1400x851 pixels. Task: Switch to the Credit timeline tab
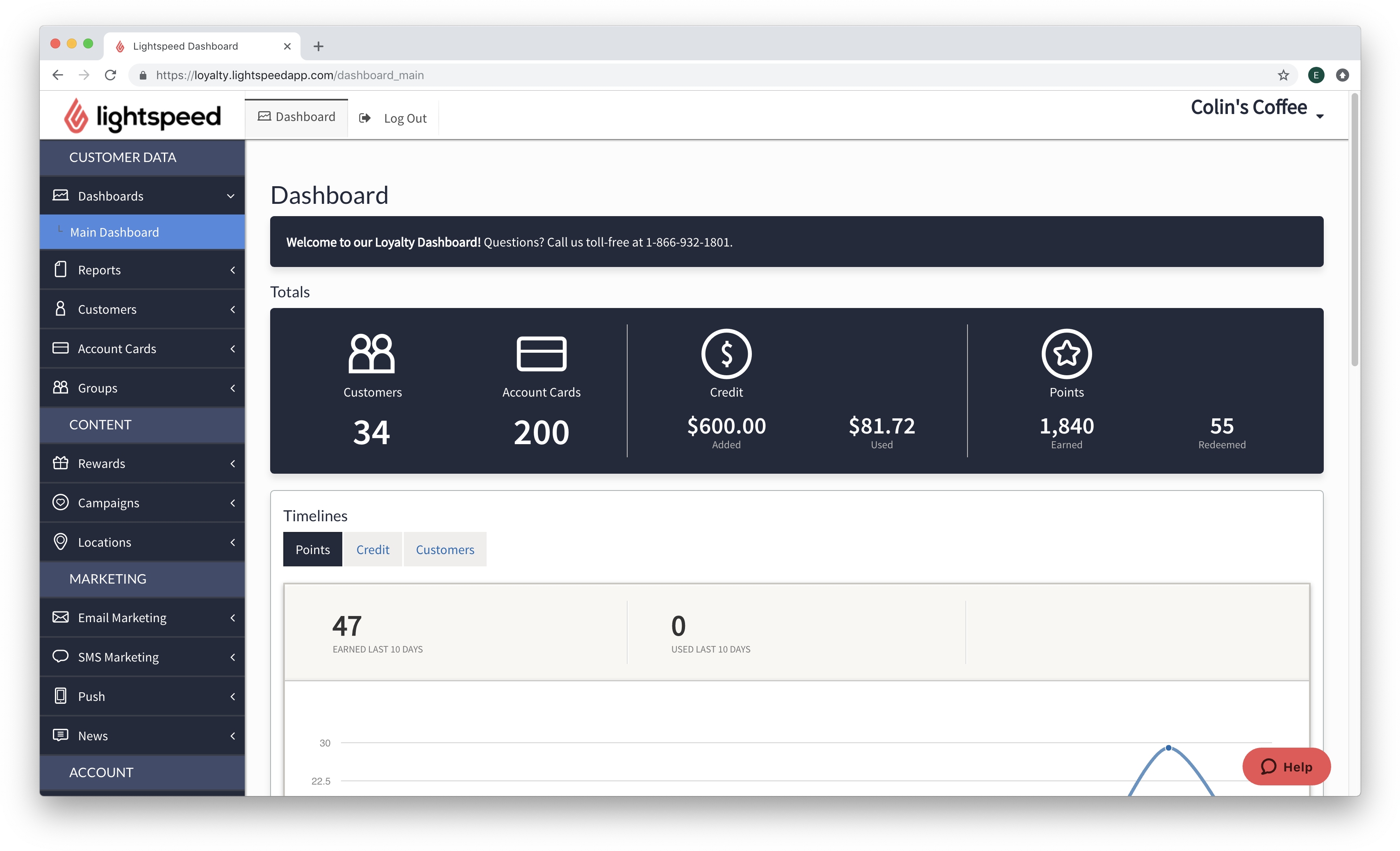pos(373,549)
